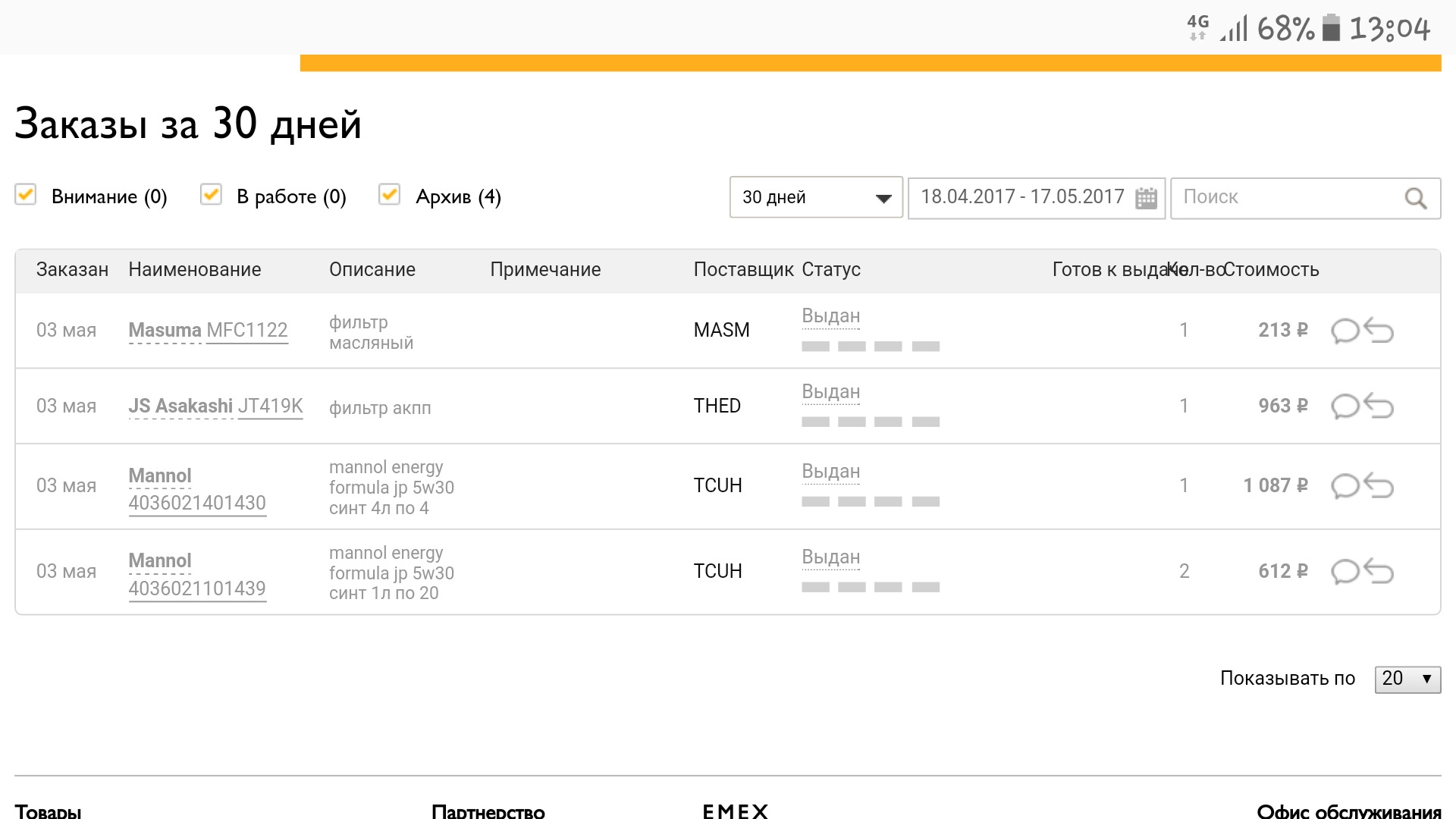Image resolution: width=1456 pixels, height=819 pixels.
Task: Click the Наименование column header
Action: pyautogui.click(x=194, y=270)
